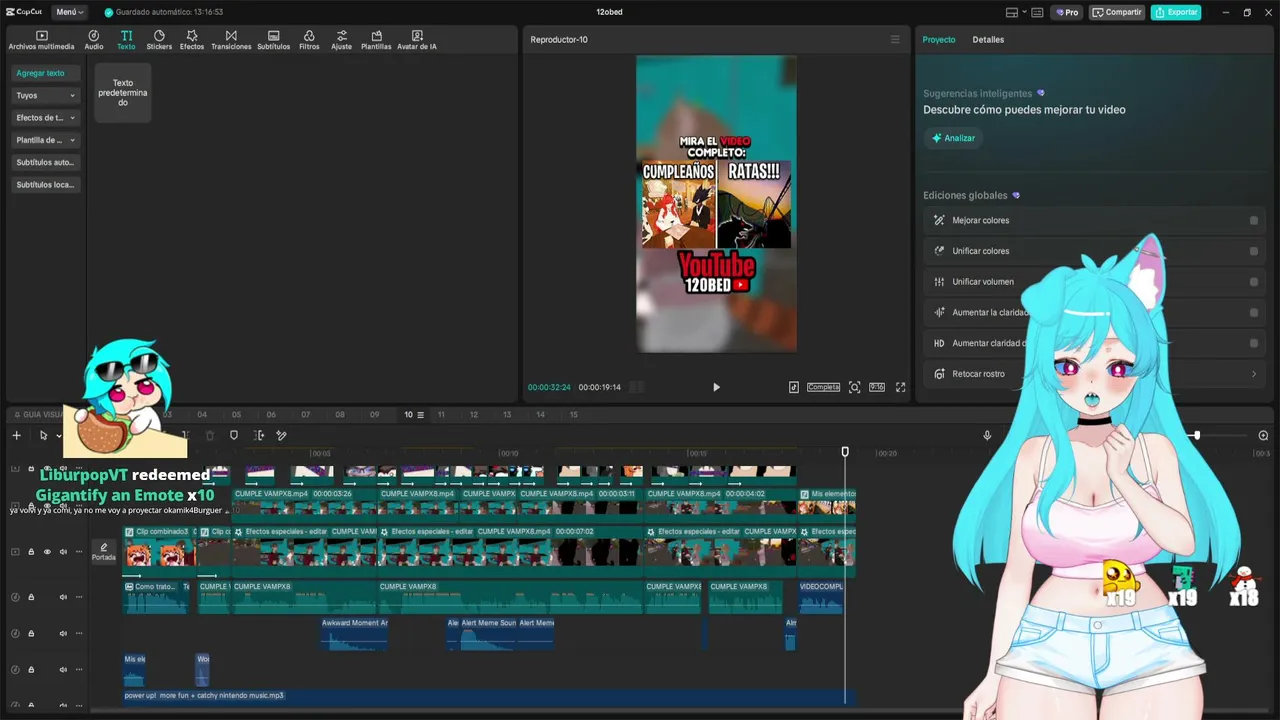Enable the Unificar volumen checkbox
This screenshot has height=720, width=1280.
[1254, 282]
